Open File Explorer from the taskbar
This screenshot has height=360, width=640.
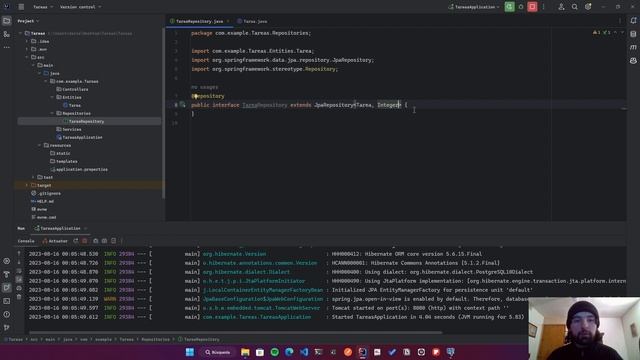tap(245, 352)
